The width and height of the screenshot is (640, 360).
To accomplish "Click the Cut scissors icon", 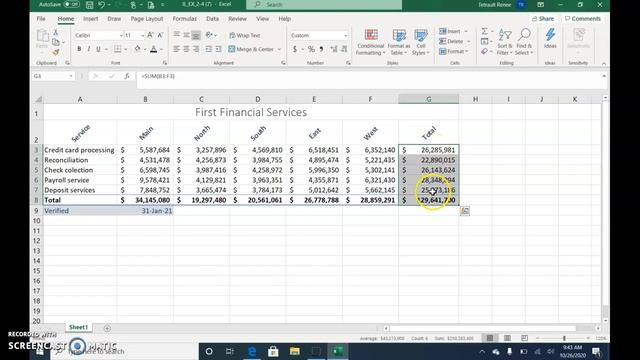I will click(x=56, y=33).
